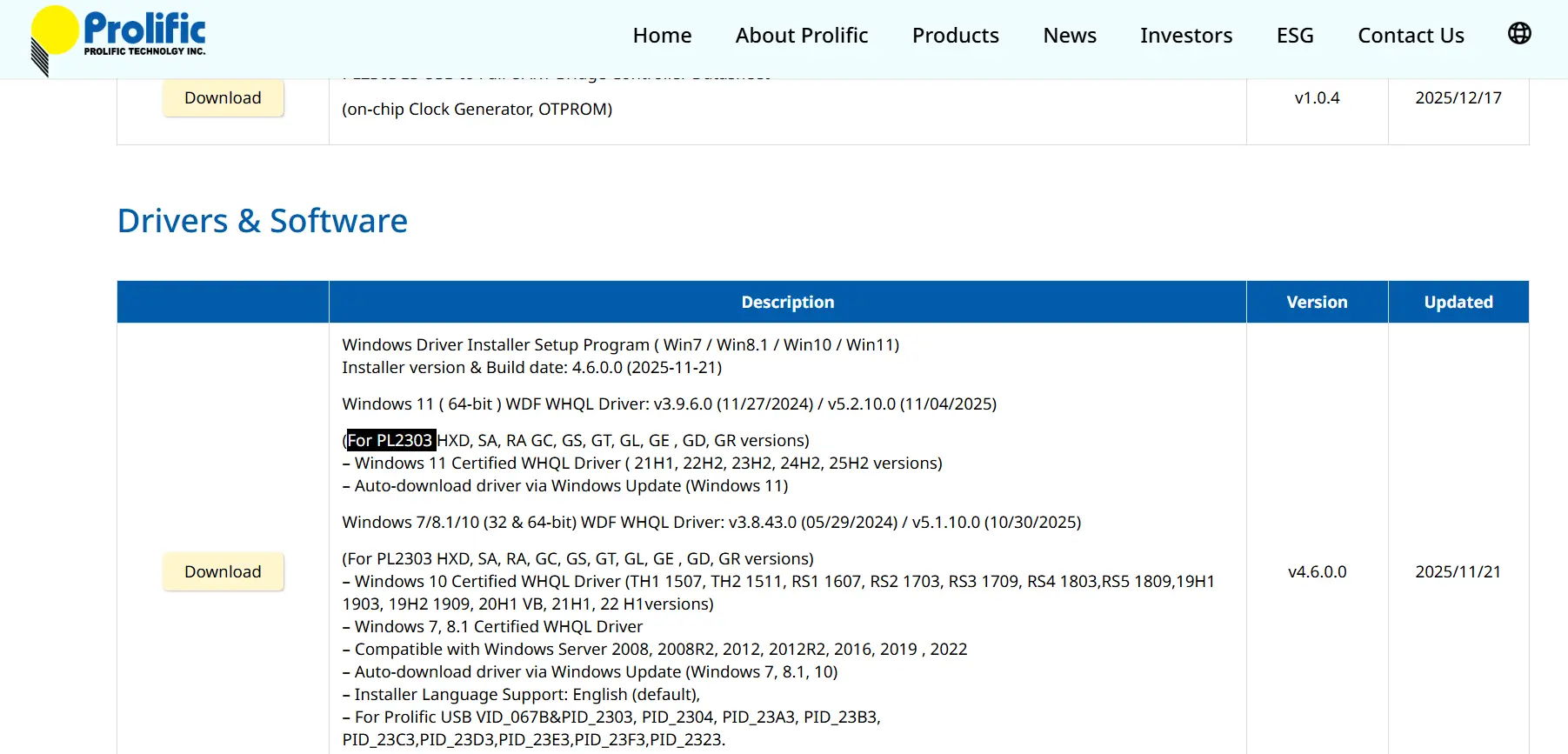Open the About Prolific menu
This screenshot has width=1568, height=754.
point(801,36)
